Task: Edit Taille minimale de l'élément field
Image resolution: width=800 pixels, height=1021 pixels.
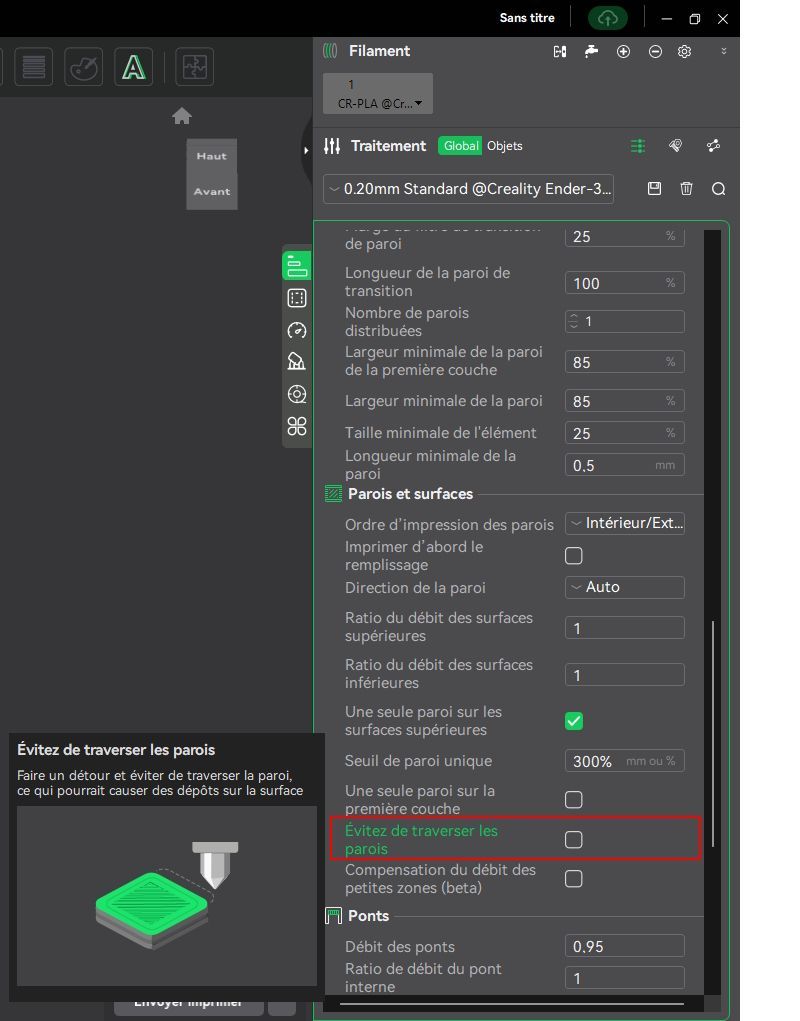Action: click(x=625, y=433)
